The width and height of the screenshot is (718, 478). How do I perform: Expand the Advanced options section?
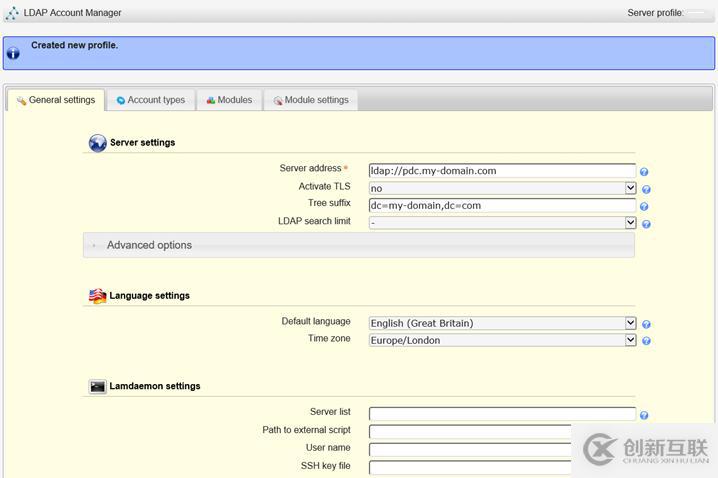359,245
